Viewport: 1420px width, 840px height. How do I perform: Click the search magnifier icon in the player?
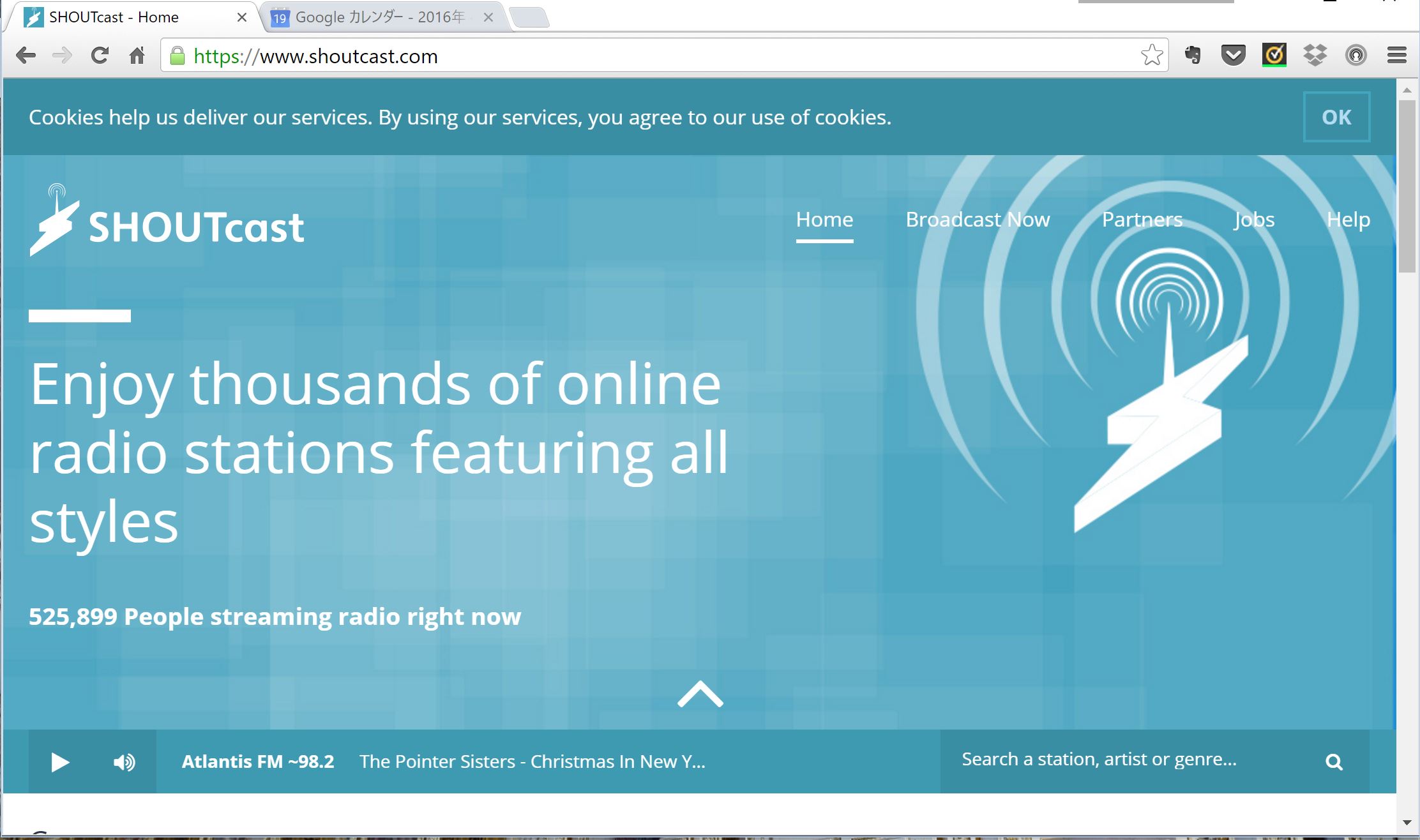1334,761
